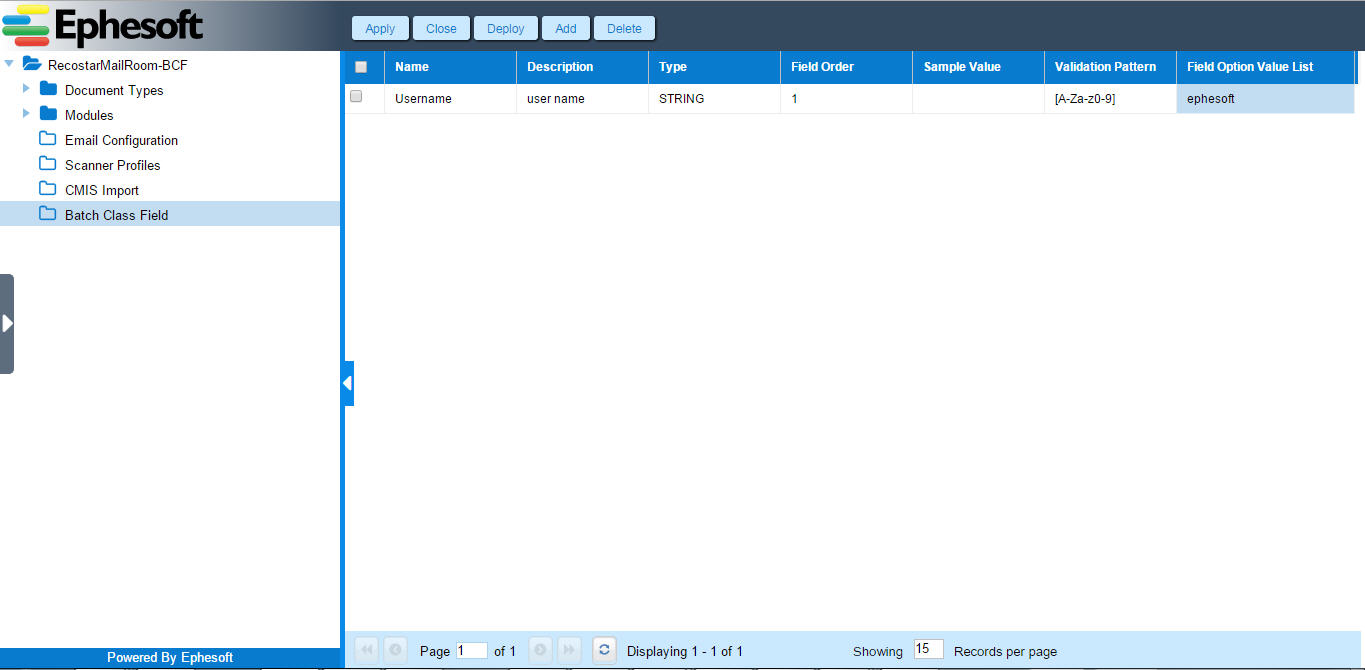Go to last page icon
The height and width of the screenshot is (670, 1365).
(x=569, y=650)
